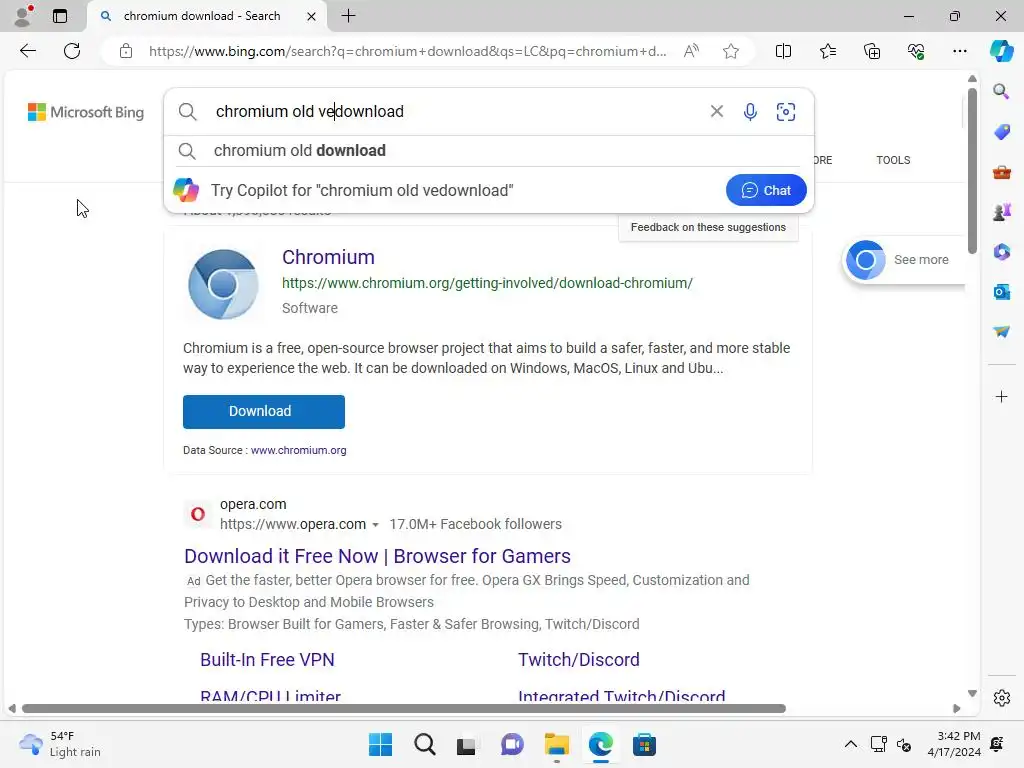Open www.chromium.org data source link
The image size is (1024, 768).
[x=298, y=450]
